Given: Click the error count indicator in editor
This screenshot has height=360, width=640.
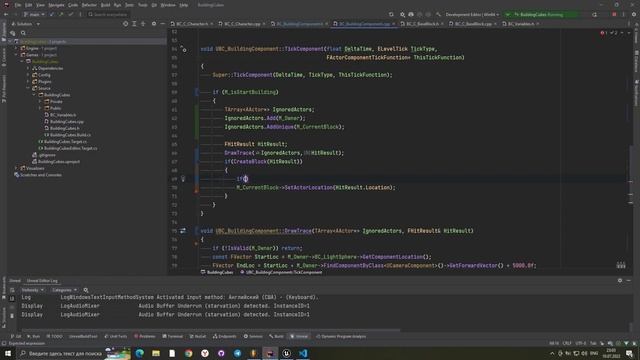Looking at the screenshot, I should (x=604, y=33).
